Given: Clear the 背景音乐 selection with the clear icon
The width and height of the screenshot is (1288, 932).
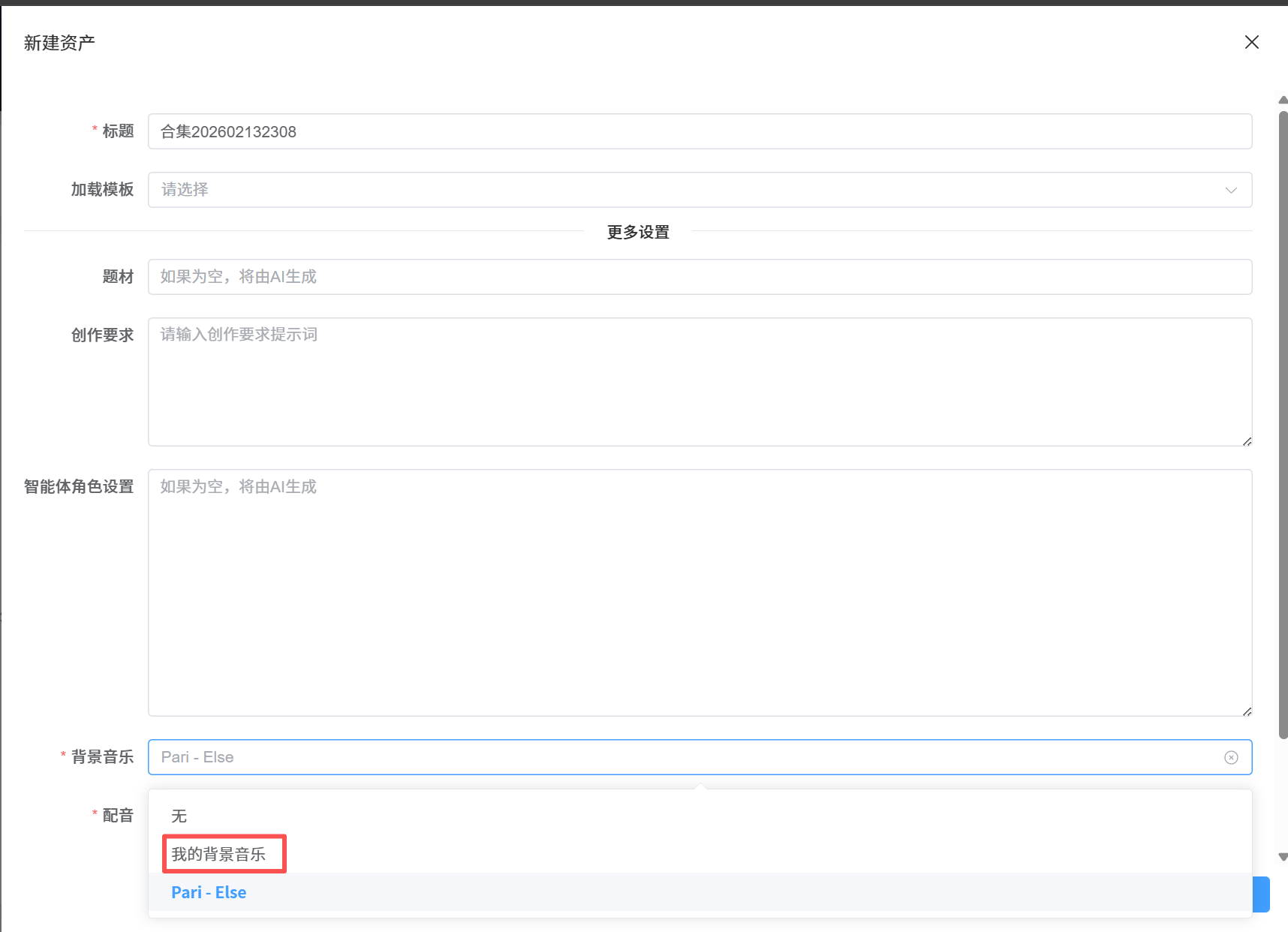Looking at the screenshot, I should coord(1231,757).
